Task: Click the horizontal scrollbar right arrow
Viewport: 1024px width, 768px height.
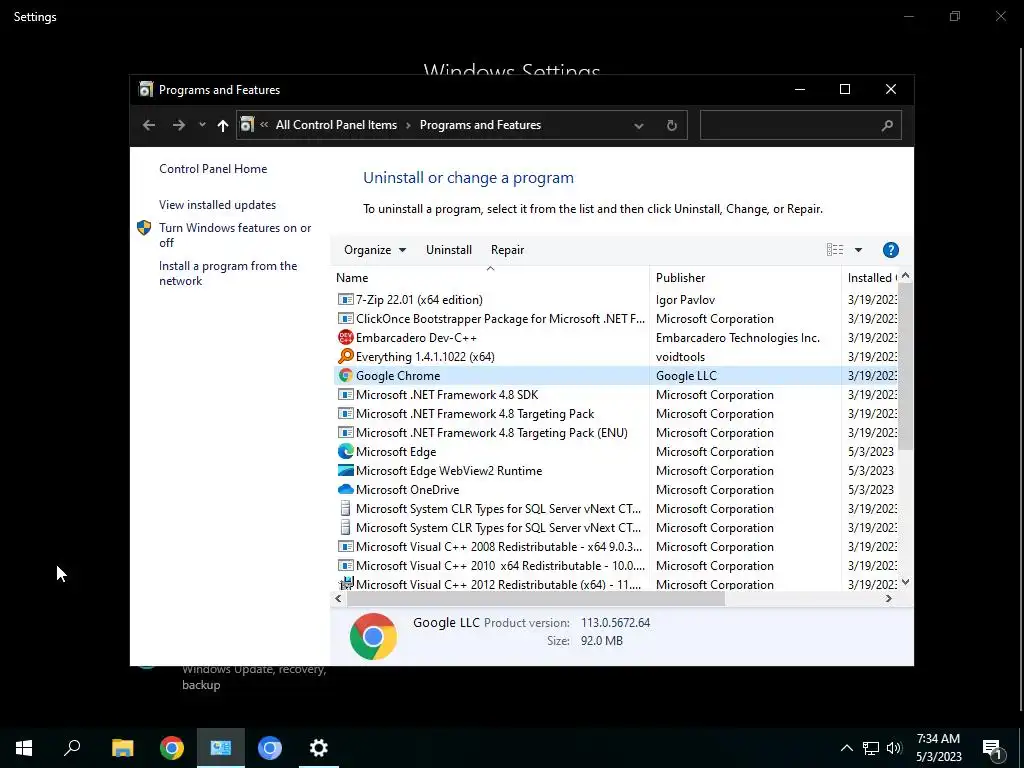Action: point(888,598)
